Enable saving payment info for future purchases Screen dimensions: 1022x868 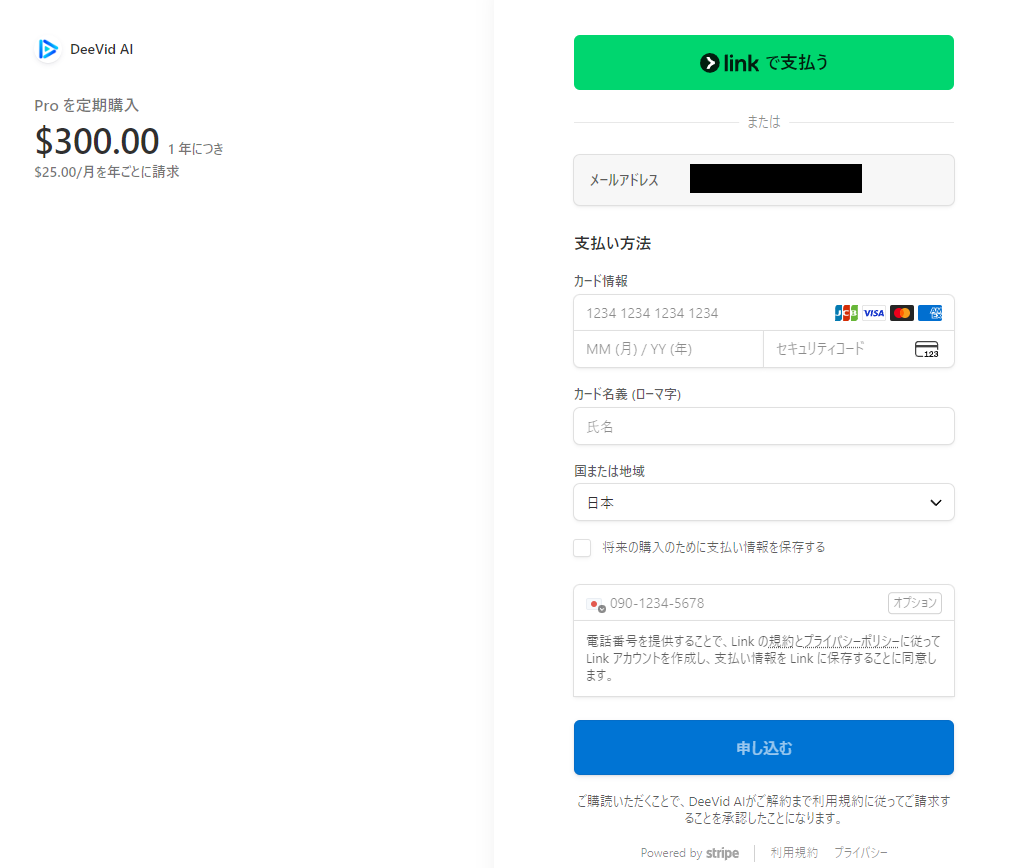point(582,548)
